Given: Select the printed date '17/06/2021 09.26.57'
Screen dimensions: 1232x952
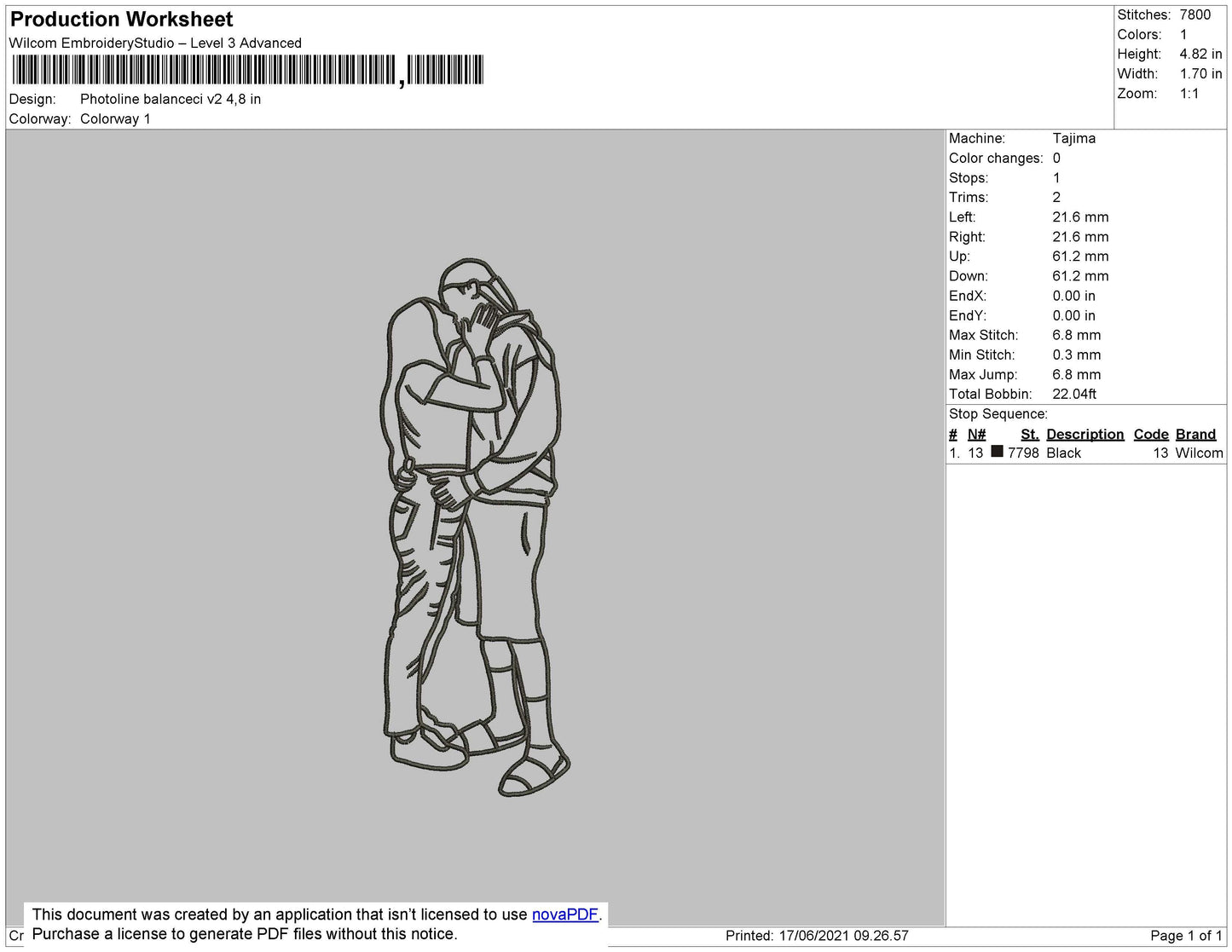Looking at the screenshot, I should 843,936.
